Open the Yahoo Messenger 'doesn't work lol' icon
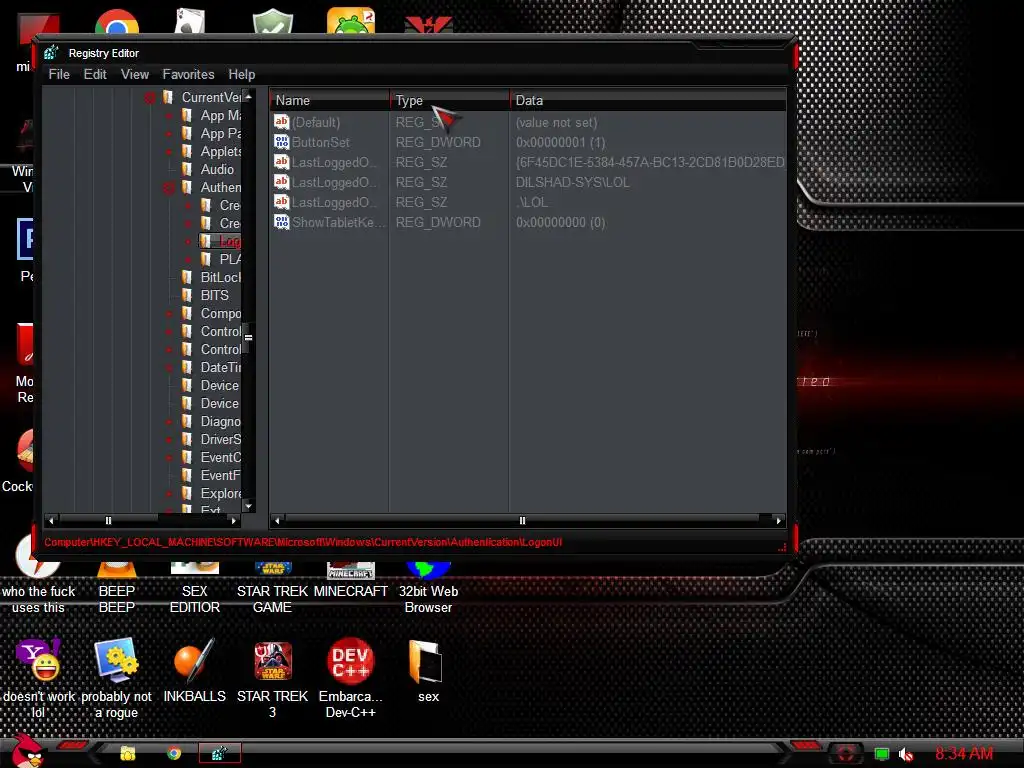This screenshot has width=1024, height=768. [39, 679]
